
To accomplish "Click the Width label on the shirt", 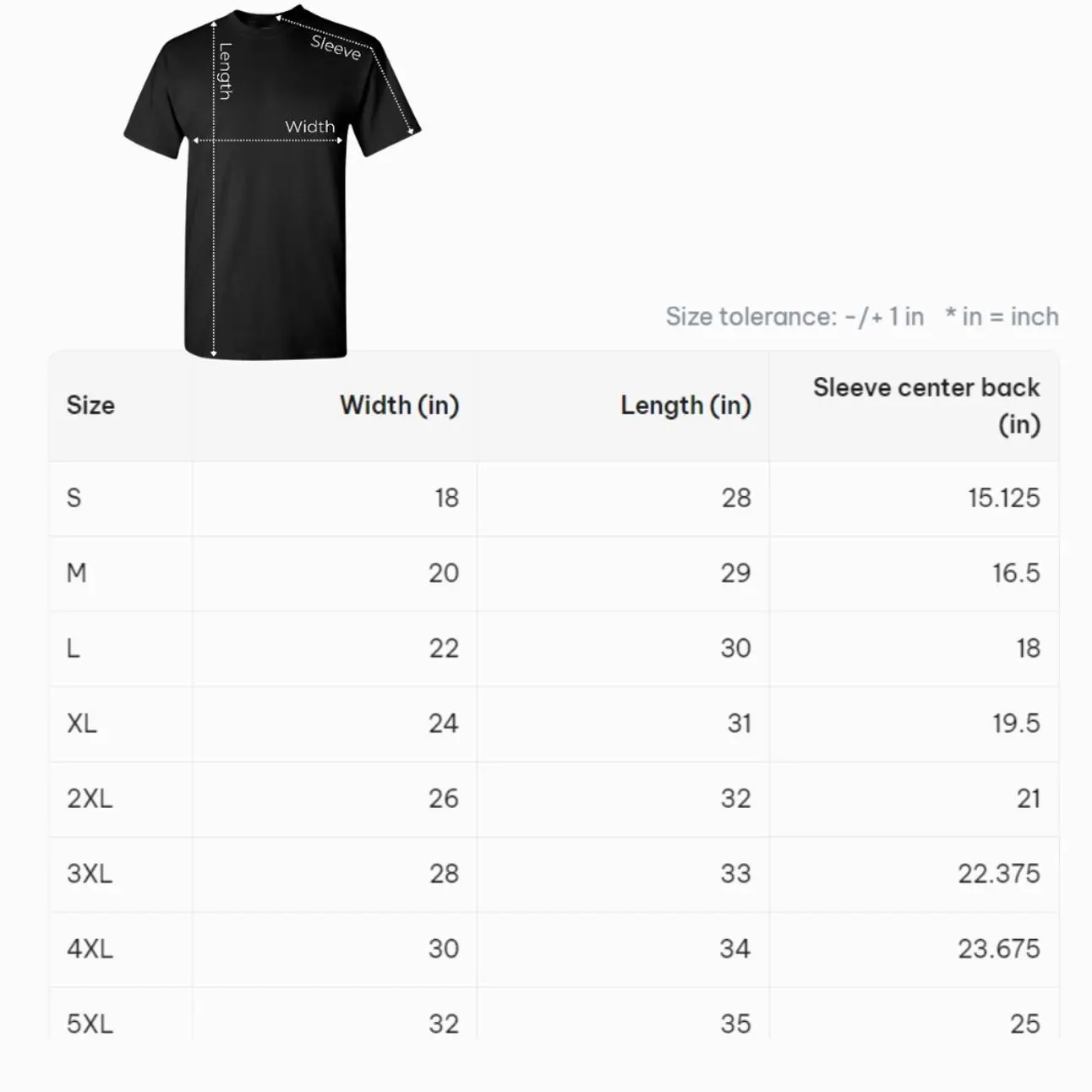I will 309,127.
